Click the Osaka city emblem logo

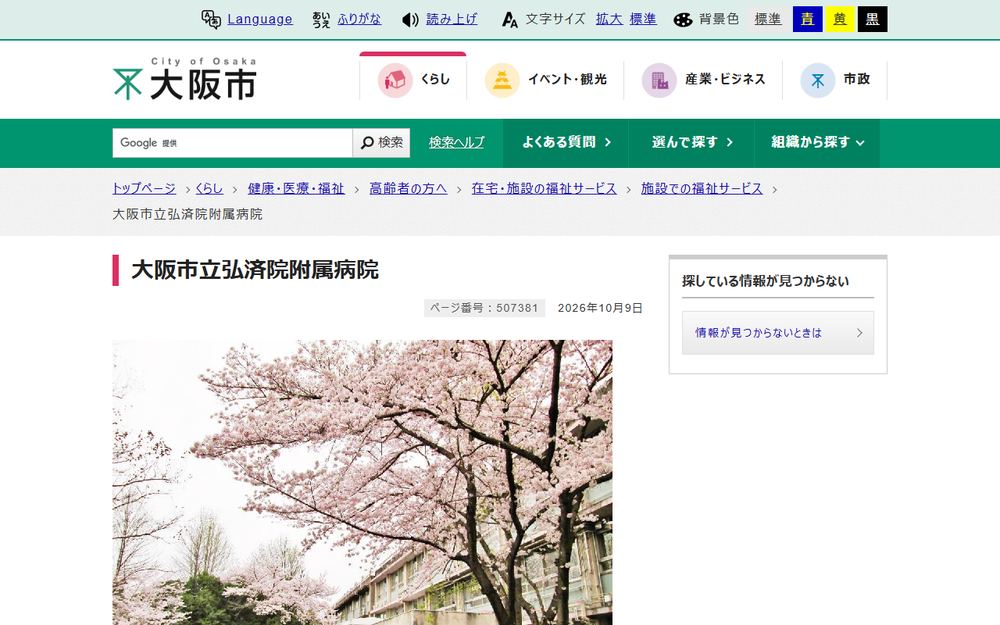coord(128,84)
